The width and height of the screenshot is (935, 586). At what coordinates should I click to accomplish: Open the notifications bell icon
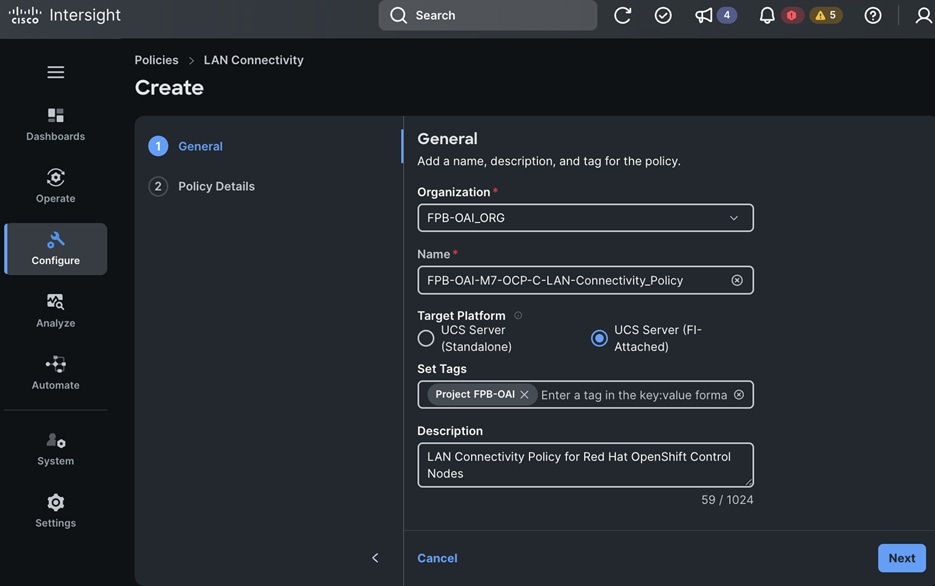click(x=767, y=15)
